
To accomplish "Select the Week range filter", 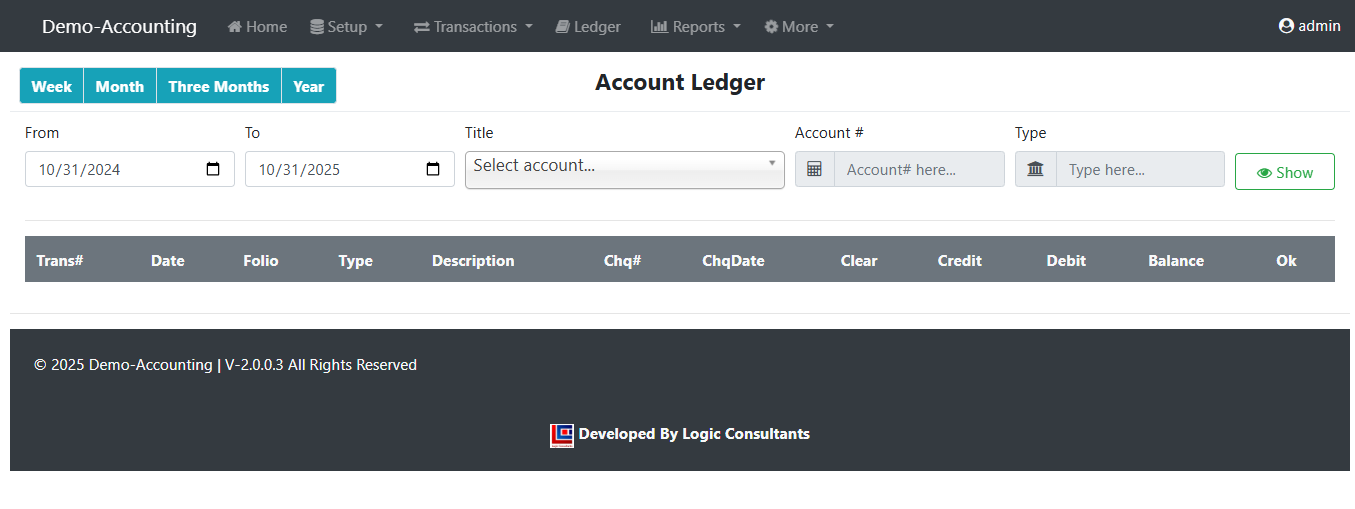I will pyautogui.click(x=51, y=86).
